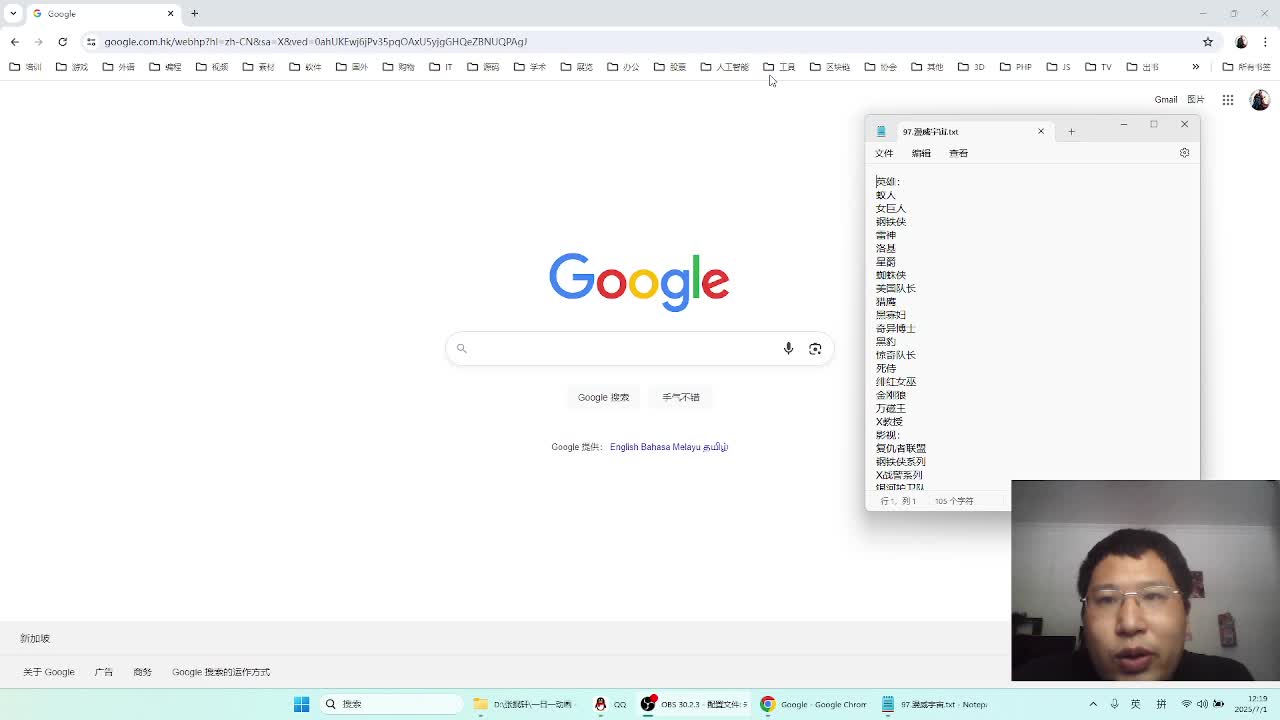The width and height of the screenshot is (1280, 720).
Task: Open the 关于 Google footer link
Action: tap(49, 672)
